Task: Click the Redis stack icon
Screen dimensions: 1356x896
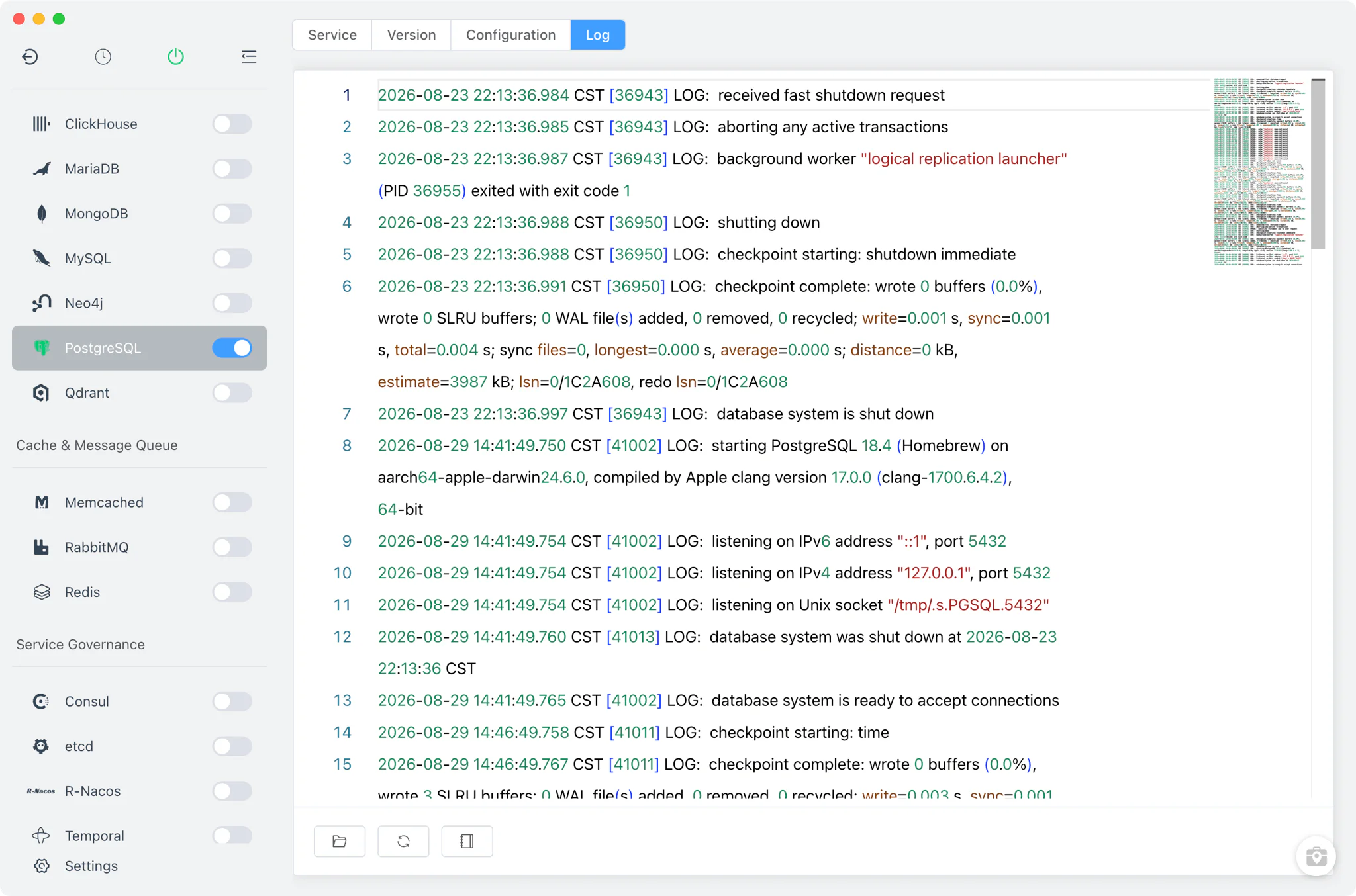Action: (x=41, y=592)
